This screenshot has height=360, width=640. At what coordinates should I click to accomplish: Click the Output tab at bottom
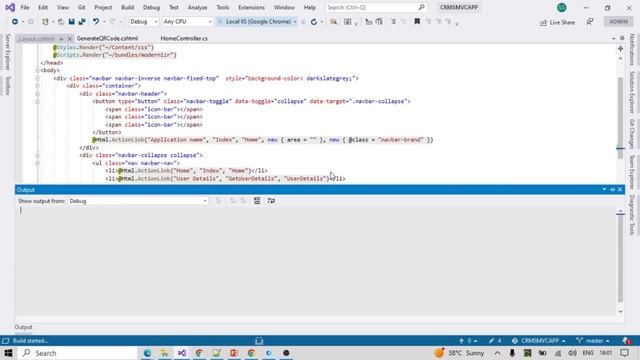(23, 327)
